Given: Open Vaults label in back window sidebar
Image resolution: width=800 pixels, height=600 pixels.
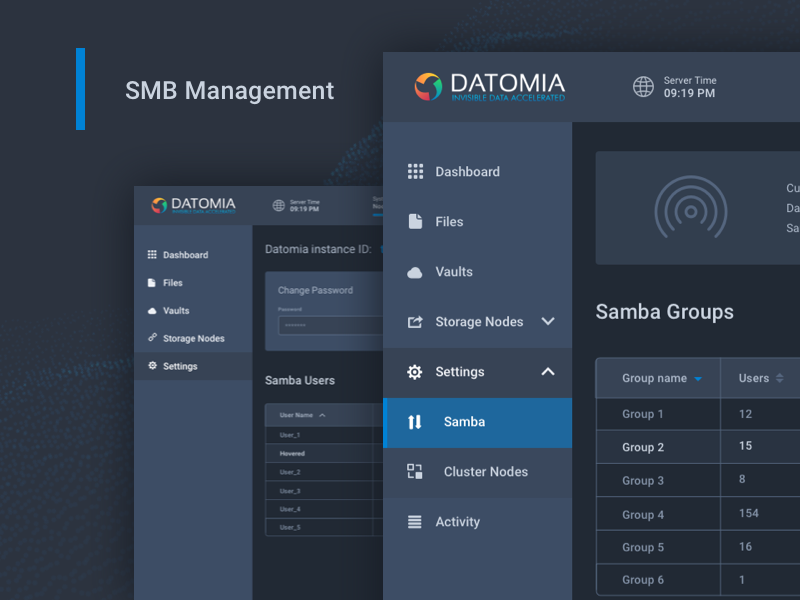Looking at the screenshot, I should click(176, 311).
